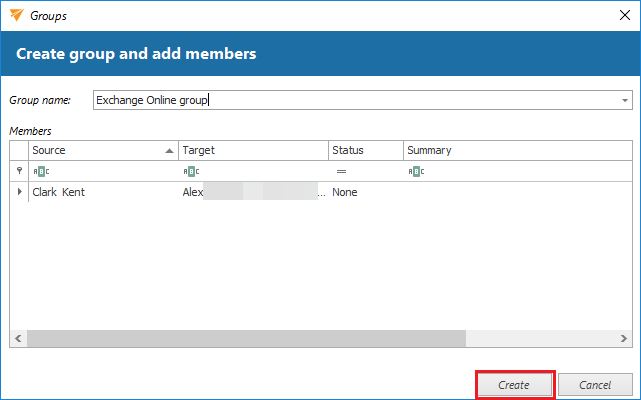Click the horizontal scrollbar thumb in Members
This screenshot has height=400, width=641.
click(x=245, y=339)
